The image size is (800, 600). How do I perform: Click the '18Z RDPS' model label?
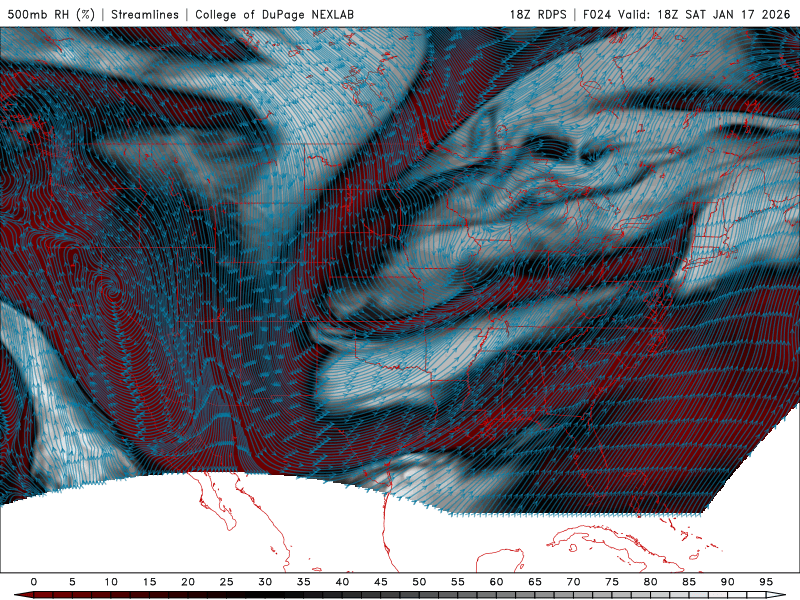pyautogui.click(x=538, y=14)
